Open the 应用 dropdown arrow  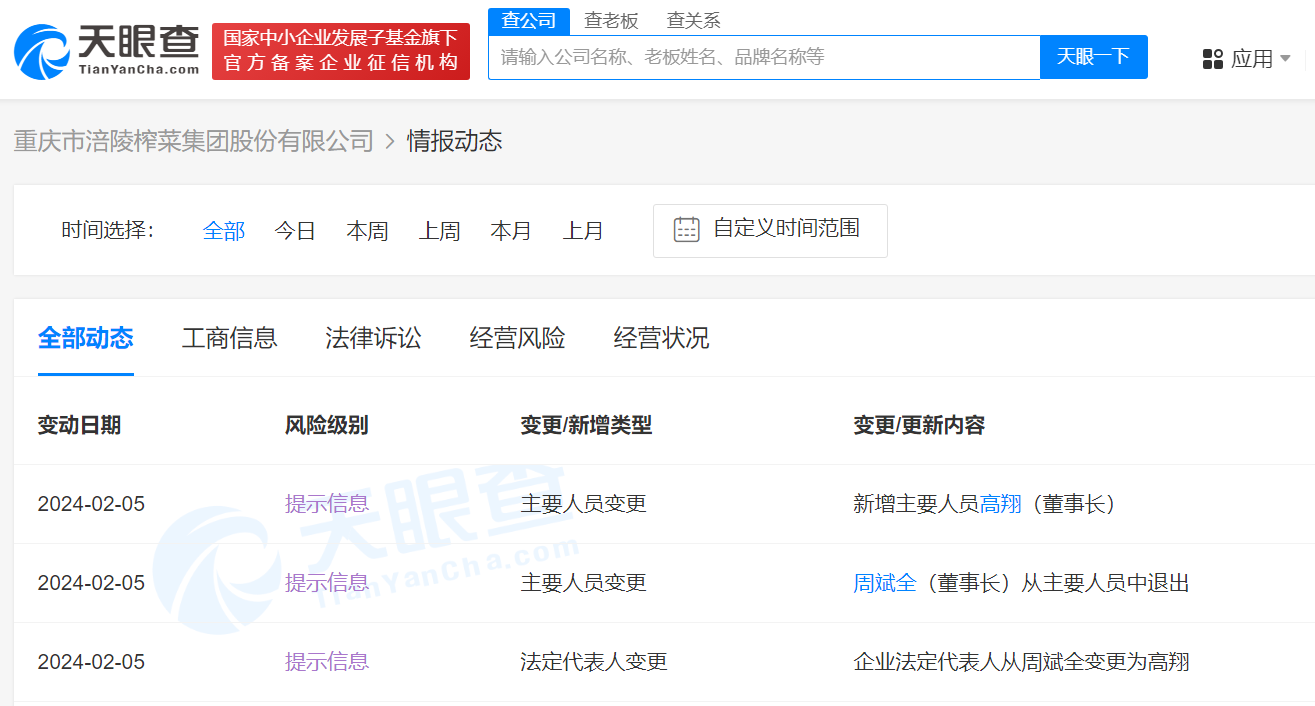pos(1285,59)
